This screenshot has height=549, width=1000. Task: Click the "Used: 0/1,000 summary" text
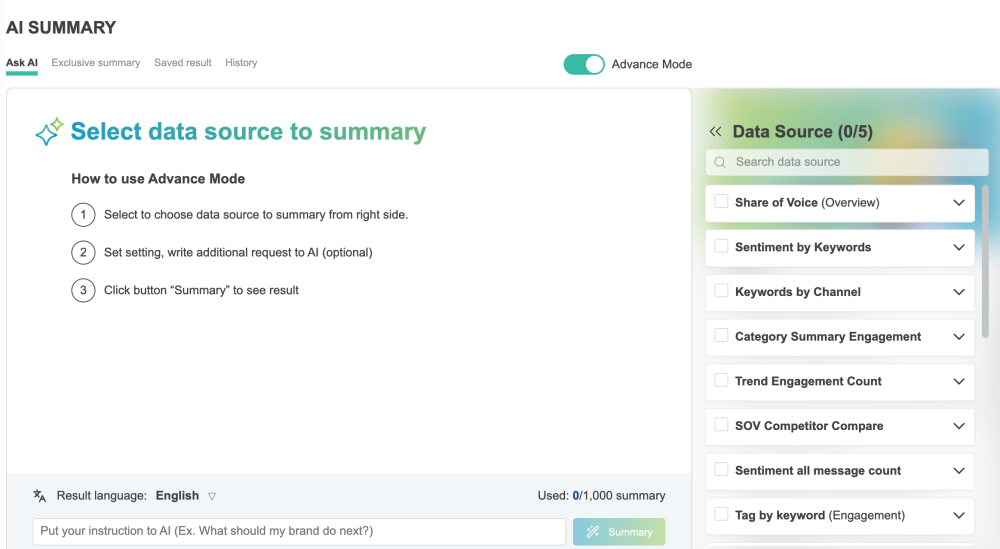coord(601,495)
